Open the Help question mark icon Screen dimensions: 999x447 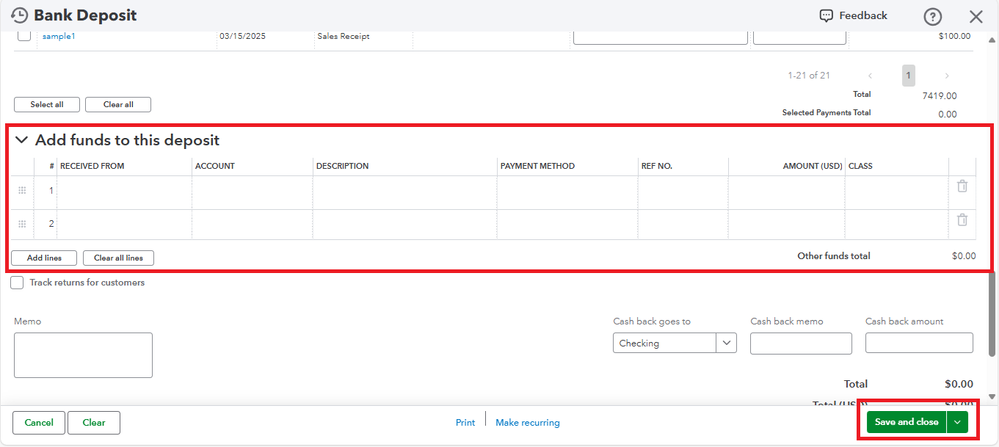click(932, 17)
